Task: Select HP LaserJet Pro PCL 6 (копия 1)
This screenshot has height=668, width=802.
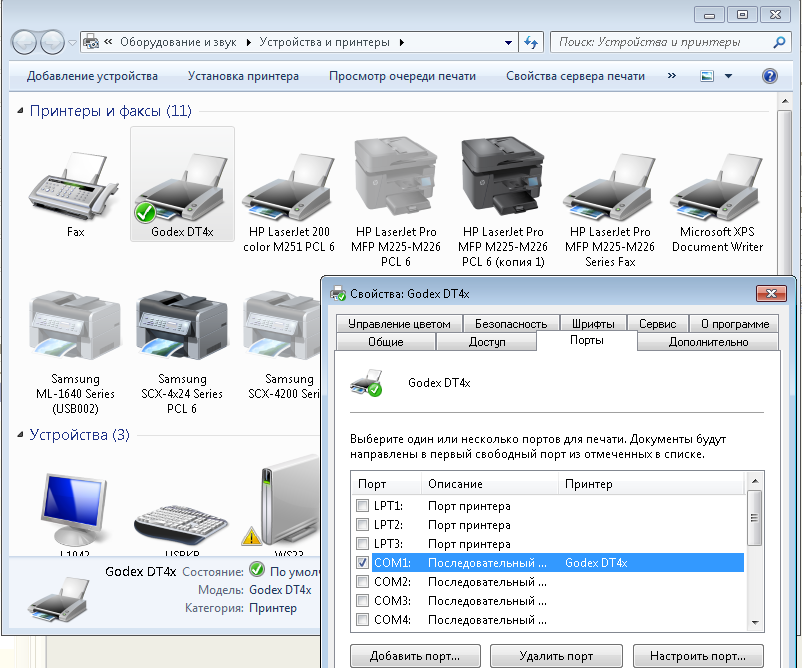Action: (503, 176)
